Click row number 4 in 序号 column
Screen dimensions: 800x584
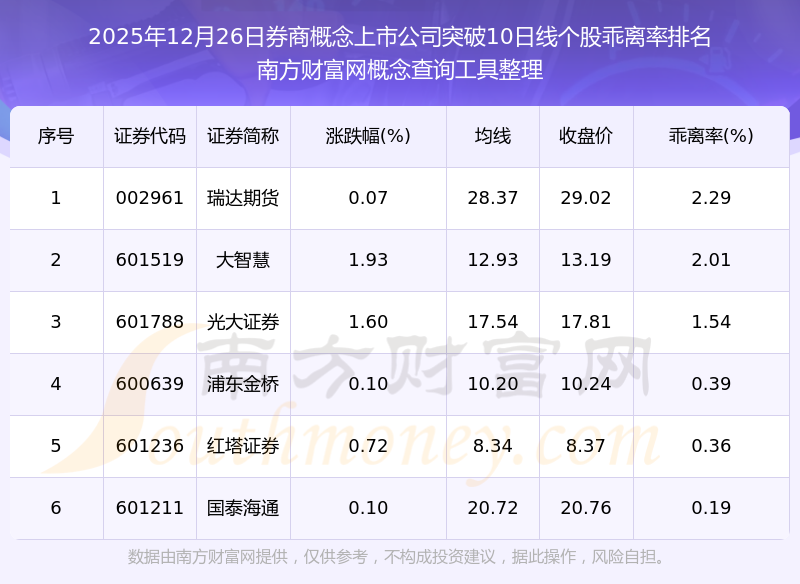[x=56, y=384]
